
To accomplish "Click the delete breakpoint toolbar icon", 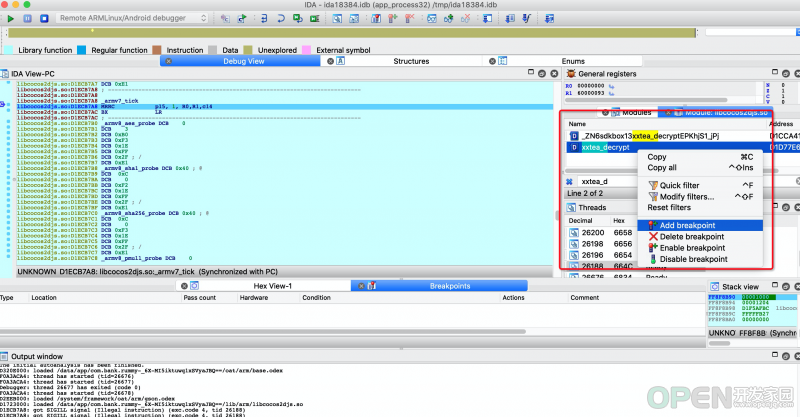I will point(409,18).
